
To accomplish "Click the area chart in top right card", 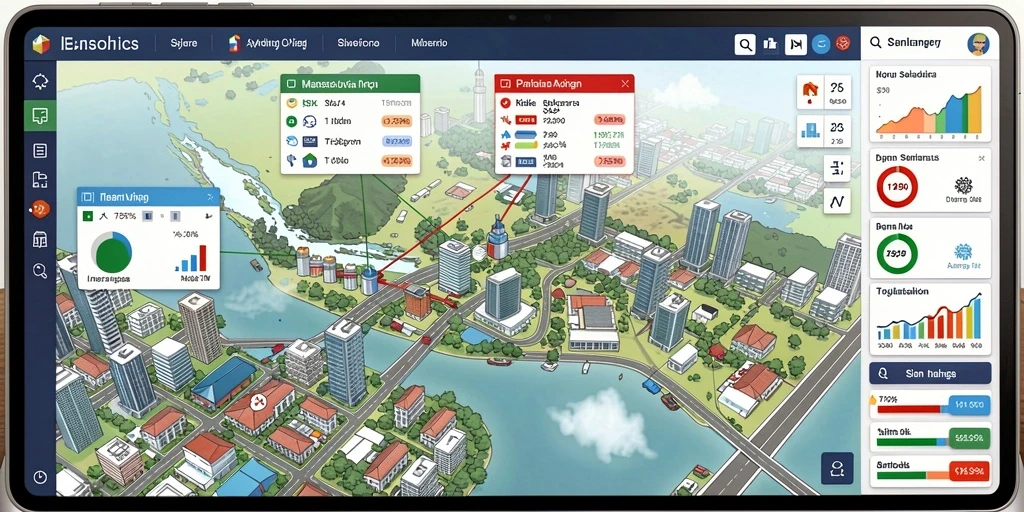I will point(929,111).
